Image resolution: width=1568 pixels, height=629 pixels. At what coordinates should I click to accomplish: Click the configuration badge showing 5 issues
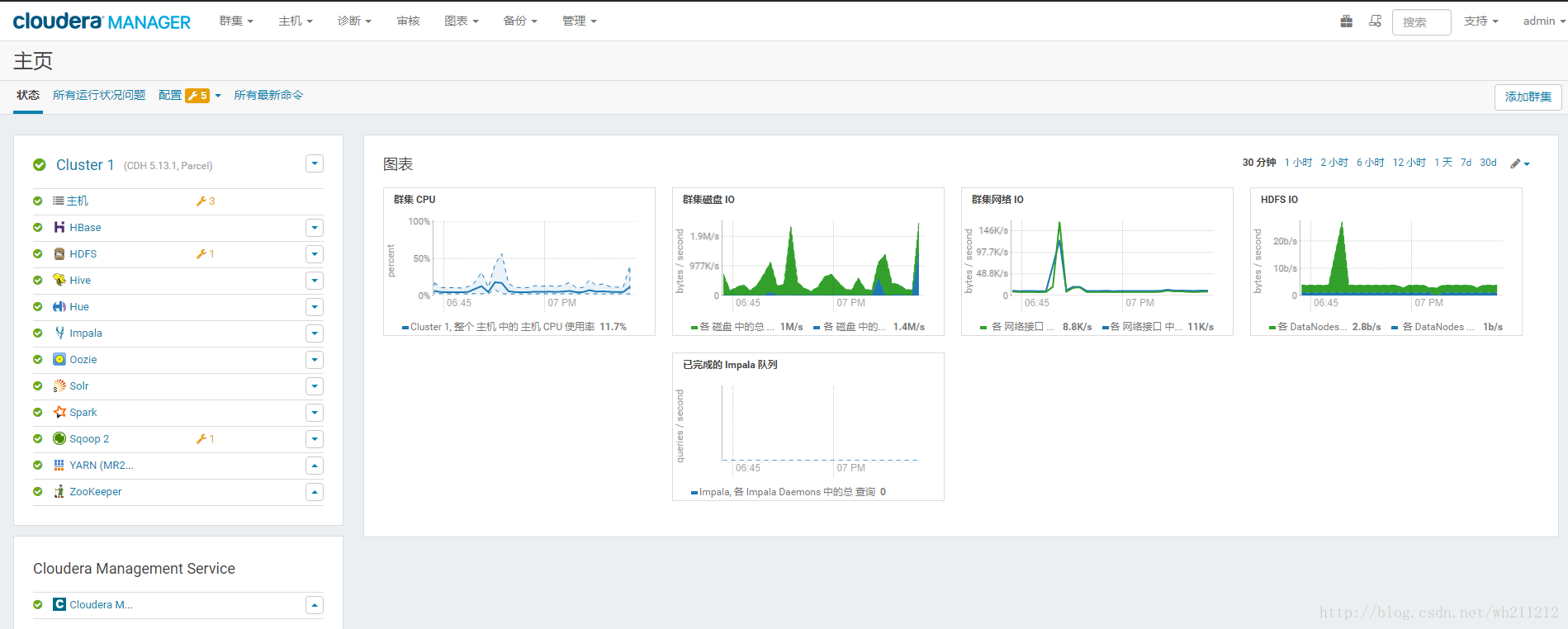coord(197,95)
